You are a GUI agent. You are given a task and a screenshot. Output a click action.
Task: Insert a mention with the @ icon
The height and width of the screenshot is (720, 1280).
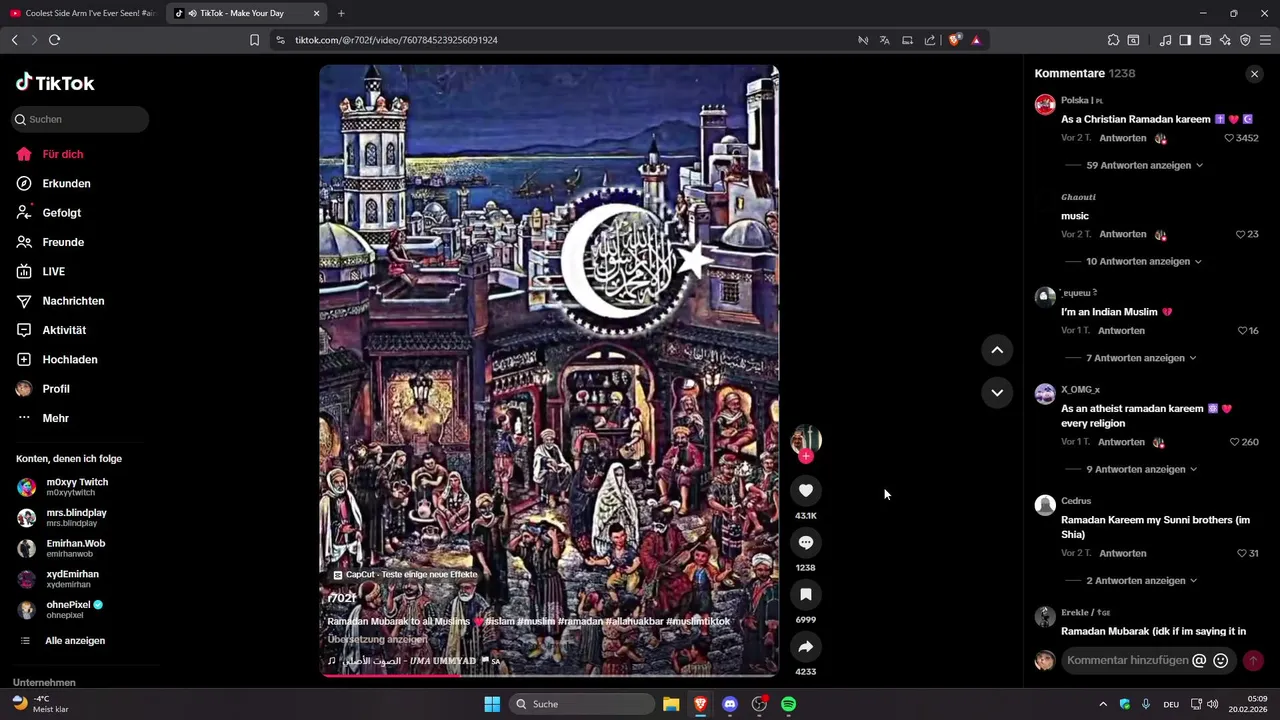coord(1199,660)
